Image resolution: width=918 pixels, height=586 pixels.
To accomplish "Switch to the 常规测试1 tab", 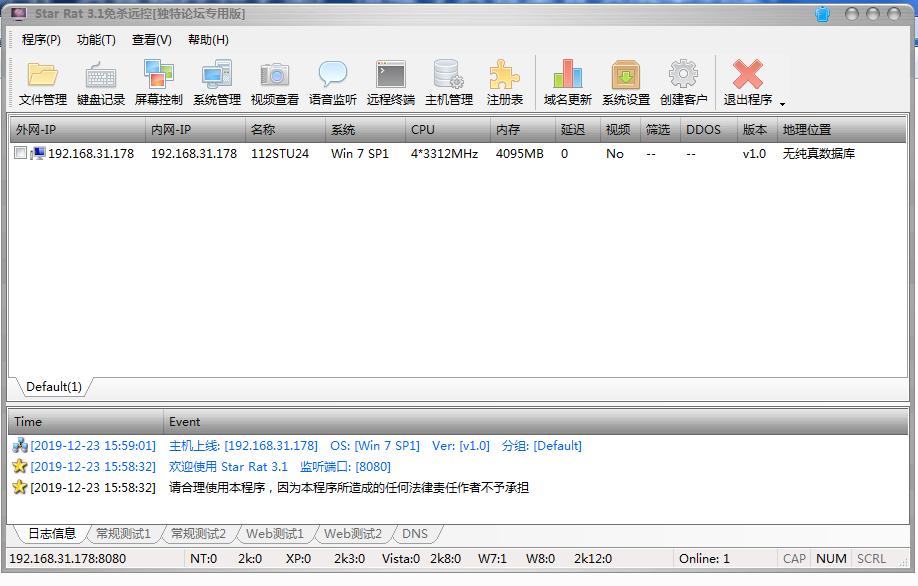I will tap(124, 534).
